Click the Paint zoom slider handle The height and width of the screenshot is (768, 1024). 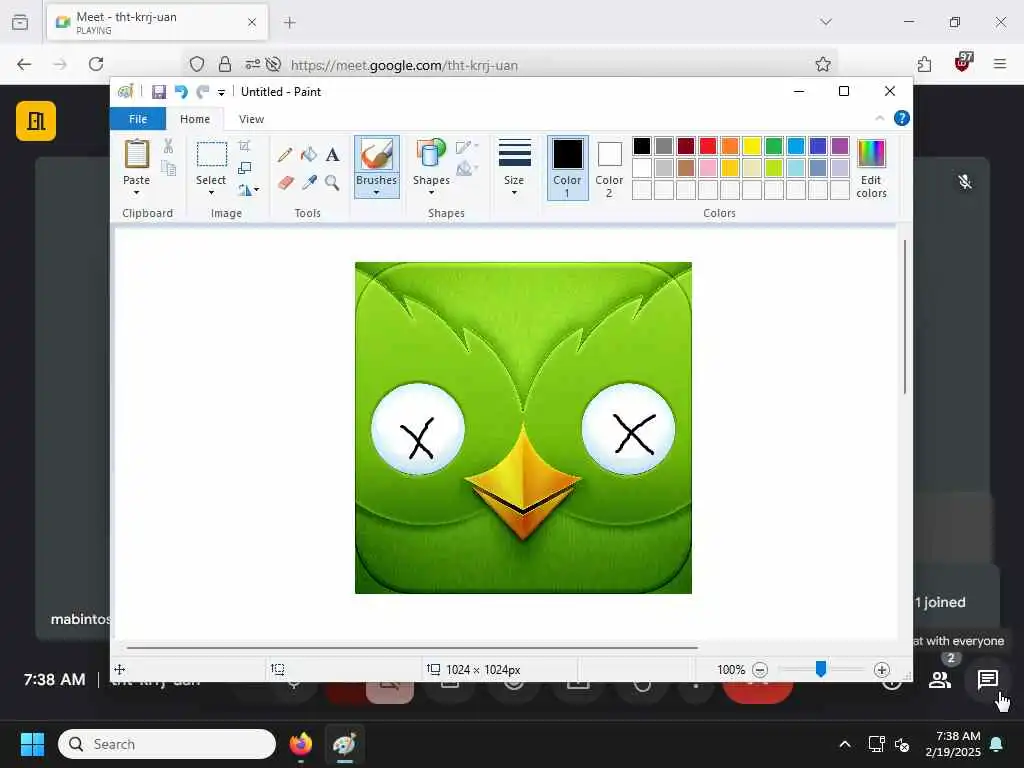821,669
